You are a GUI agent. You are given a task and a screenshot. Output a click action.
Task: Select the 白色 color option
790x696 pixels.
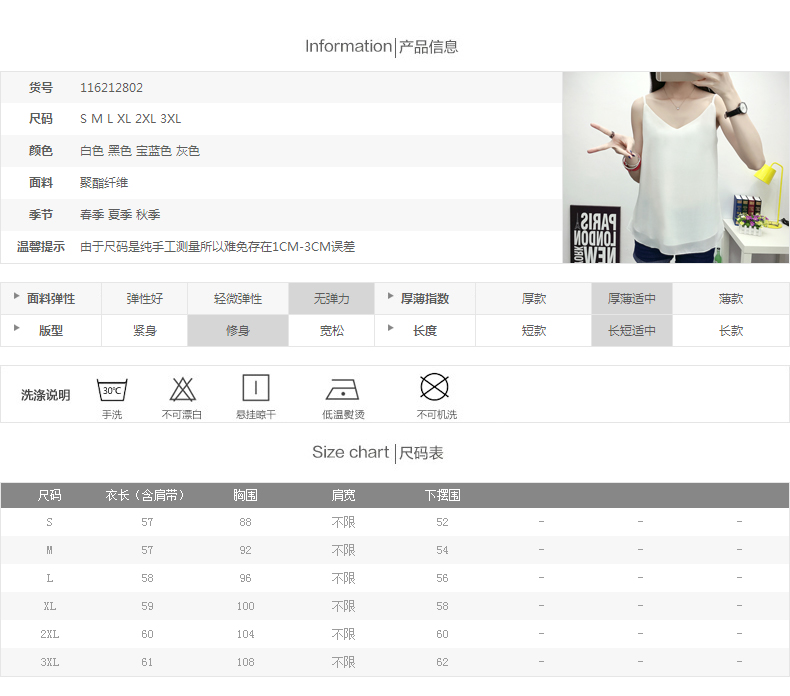click(x=92, y=151)
